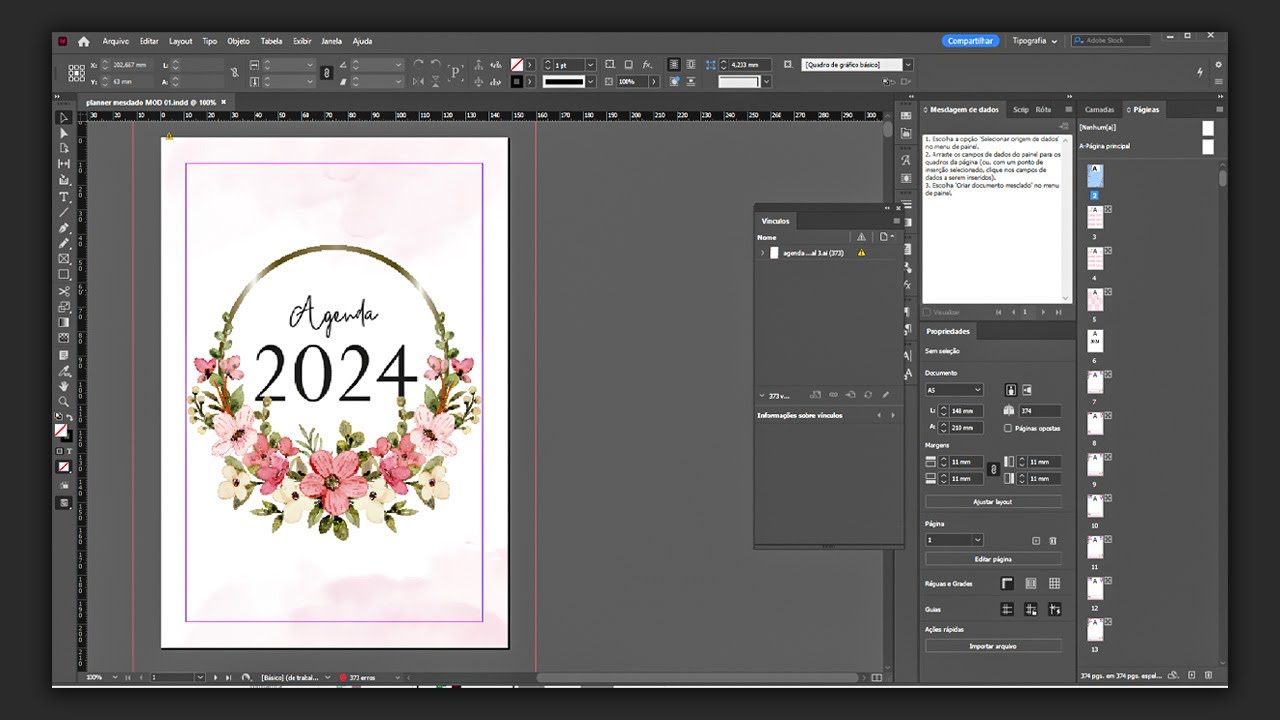Select the Type tool
Image resolution: width=1280 pixels, height=720 pixels.
[64, 196]
